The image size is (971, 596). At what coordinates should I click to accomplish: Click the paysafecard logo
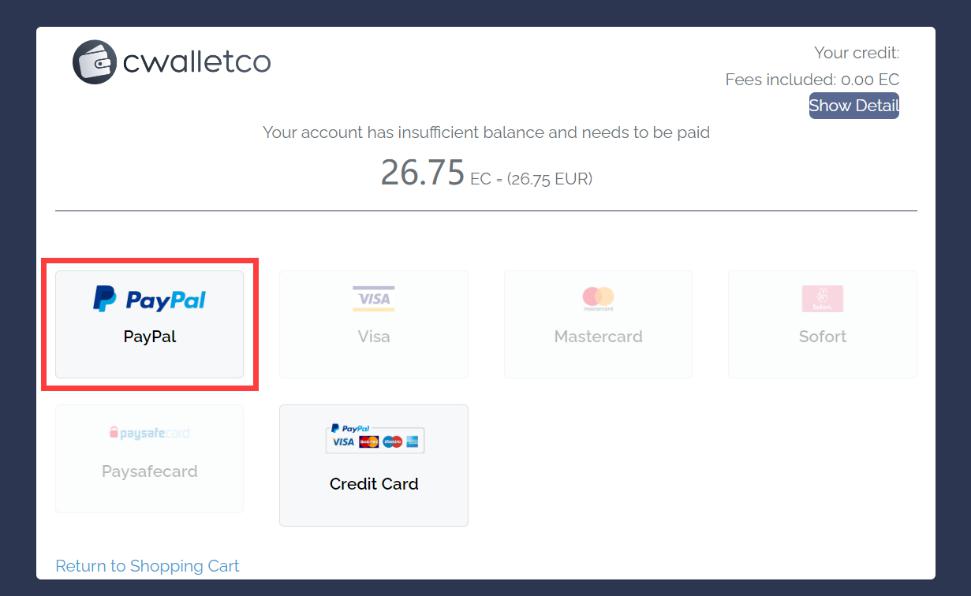149,433
